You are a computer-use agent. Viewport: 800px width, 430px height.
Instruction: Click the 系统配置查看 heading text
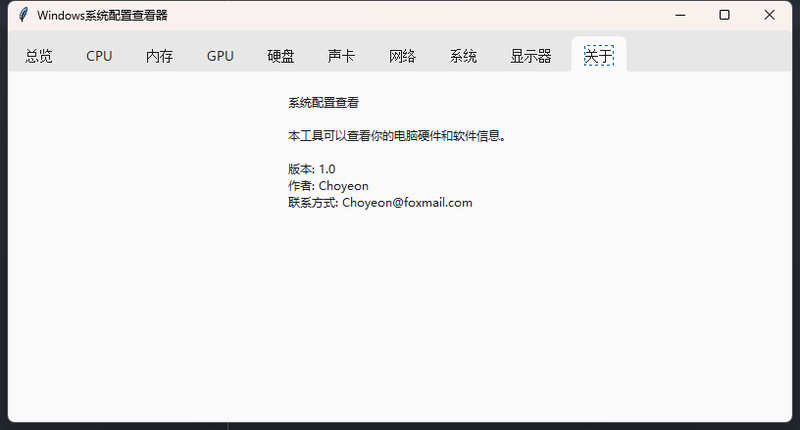pyautogui.click(x=323, y=103)
